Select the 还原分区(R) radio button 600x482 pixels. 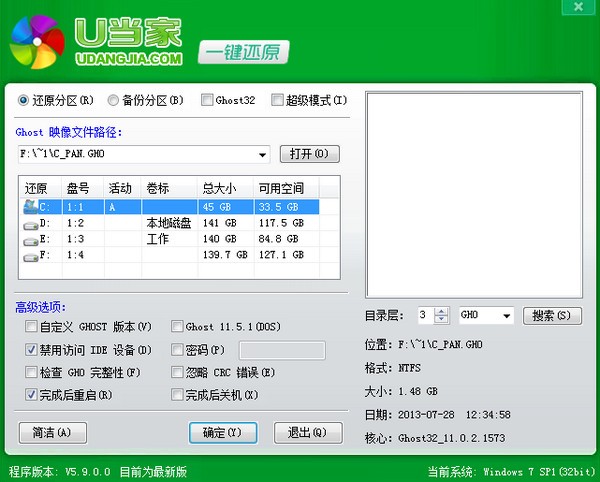23,100
